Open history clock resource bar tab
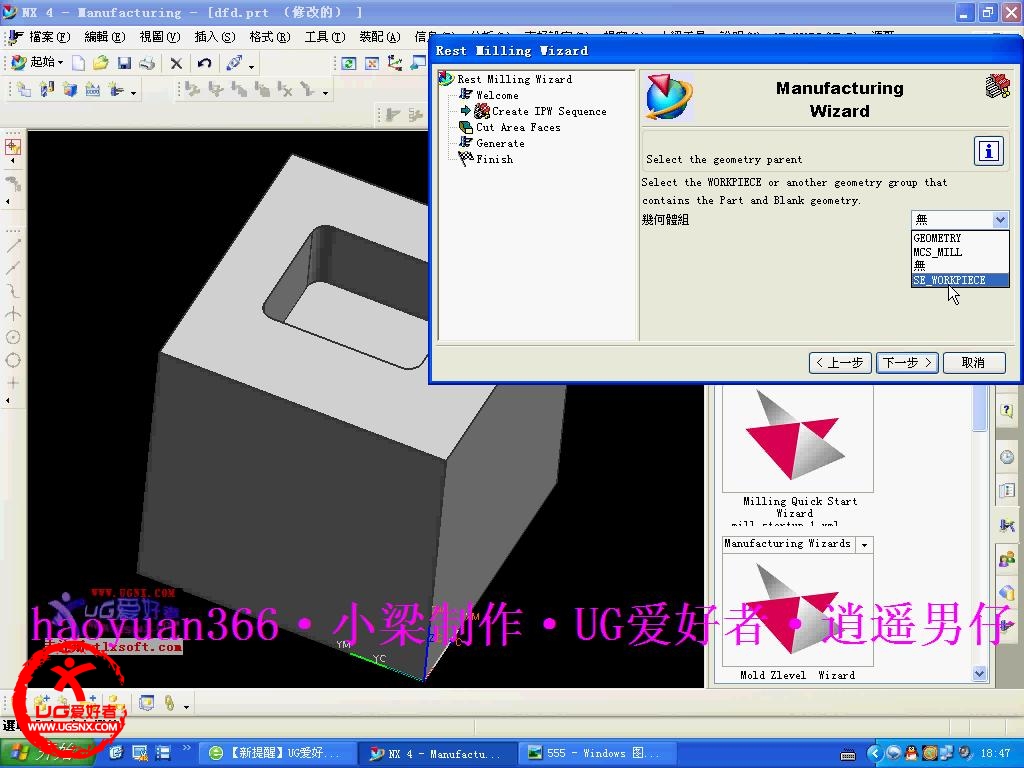Screen dimensions: 1024x768 1006,457
